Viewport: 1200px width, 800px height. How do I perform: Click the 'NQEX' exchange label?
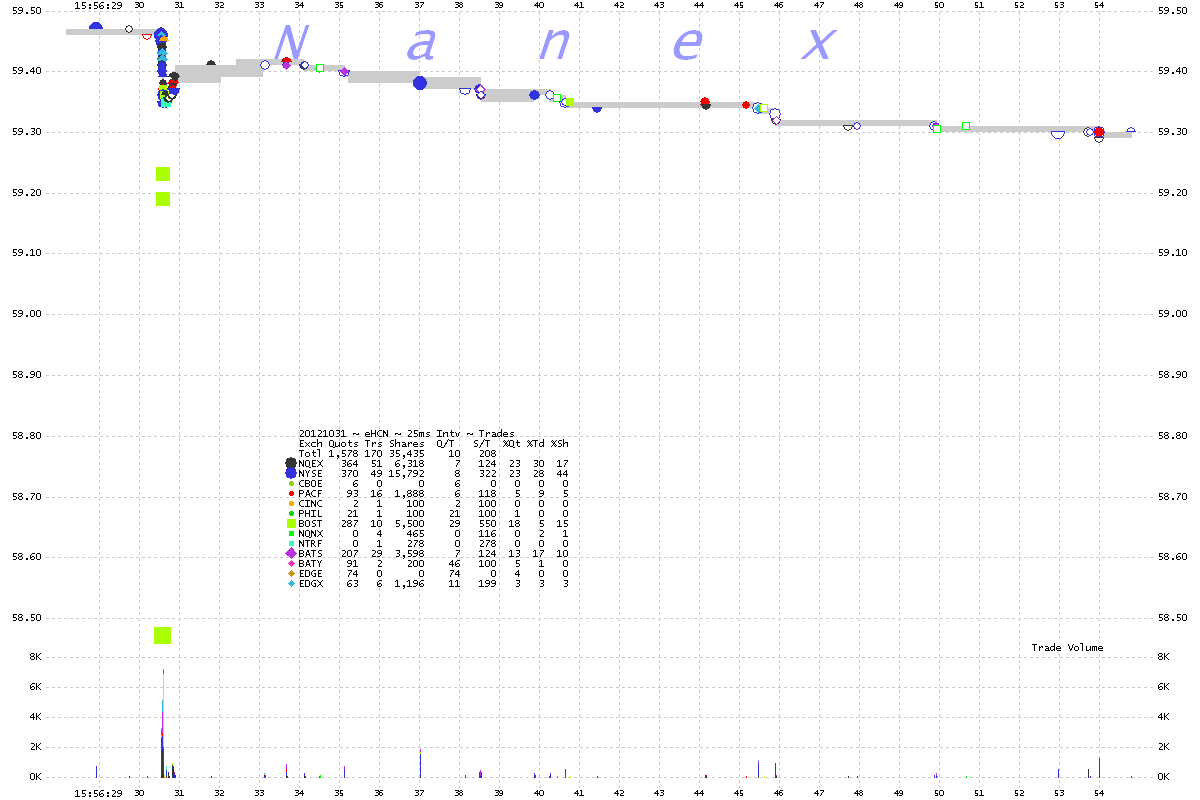tap(311, 463)
